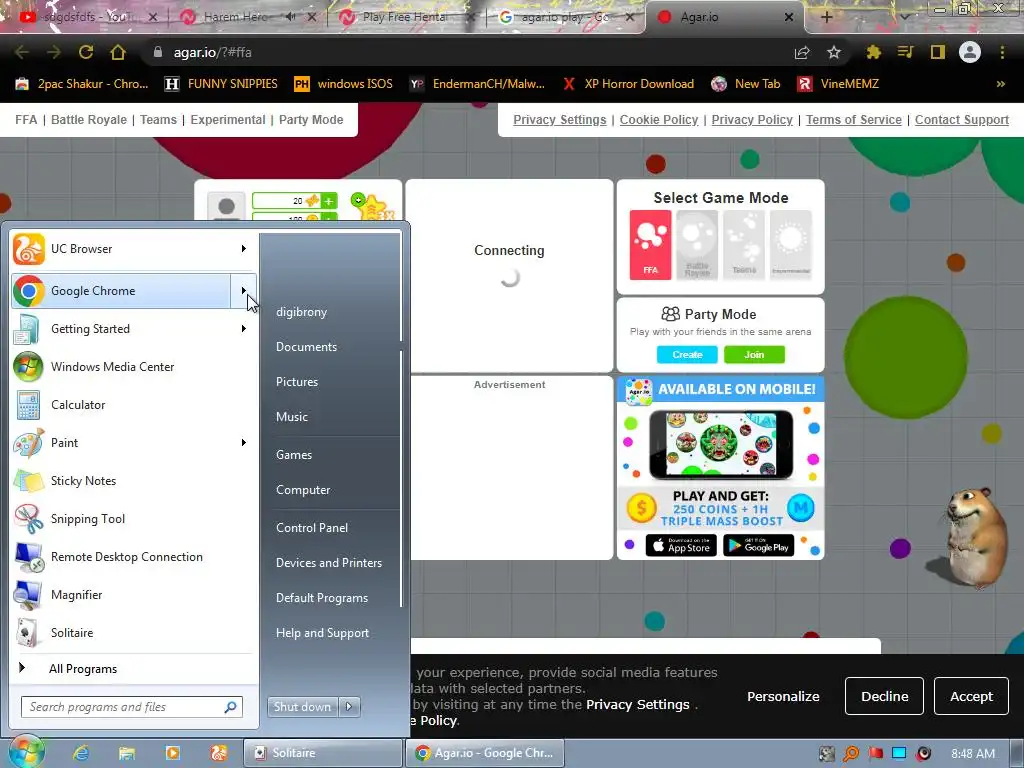1024x768 pixels.
Task: Expand Getting Started submenu arrow
Action: pyautogui.click(x=244, y=328)
